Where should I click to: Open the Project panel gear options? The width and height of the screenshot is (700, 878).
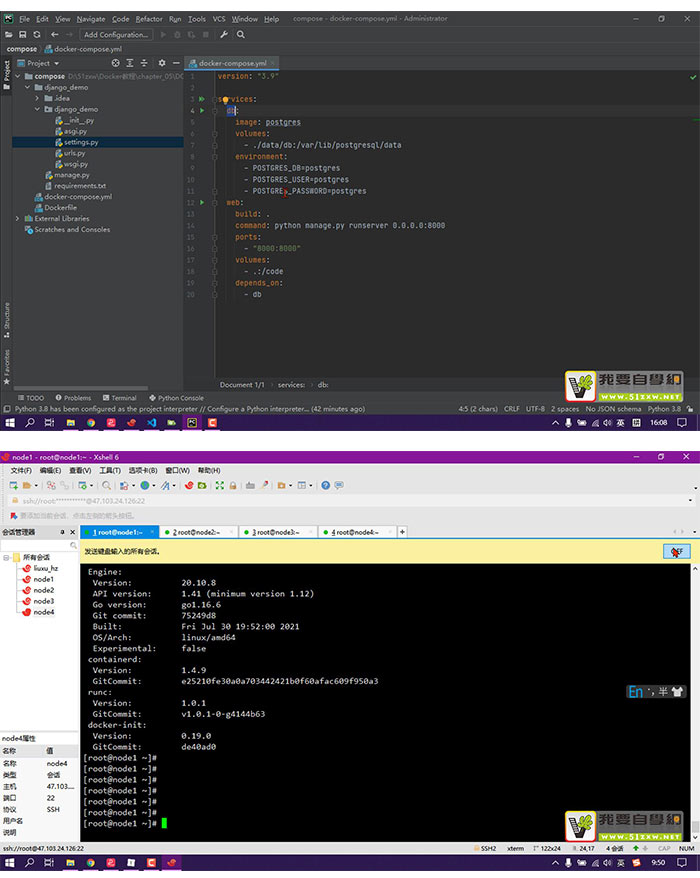162,63
